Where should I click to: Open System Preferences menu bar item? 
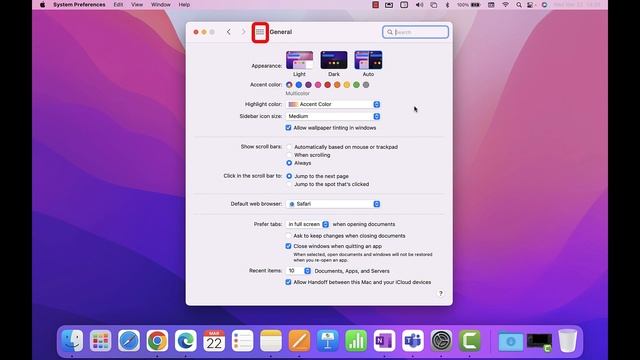pos(79,5)
